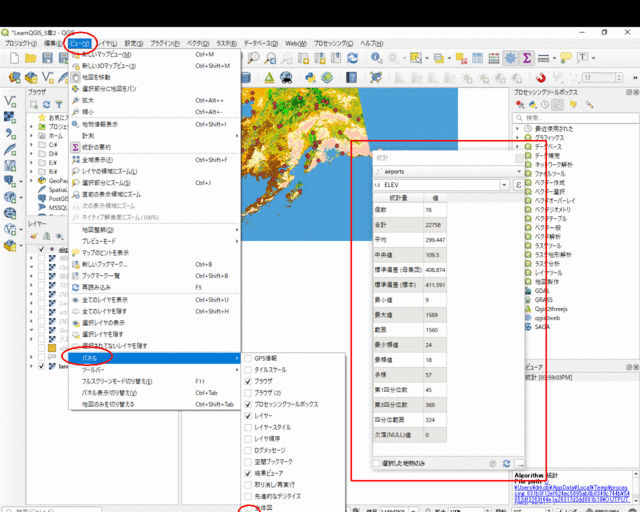640x512 pixels.
Task: Click the Refresh map canvas icon
Action: click(x=353, y=58)
